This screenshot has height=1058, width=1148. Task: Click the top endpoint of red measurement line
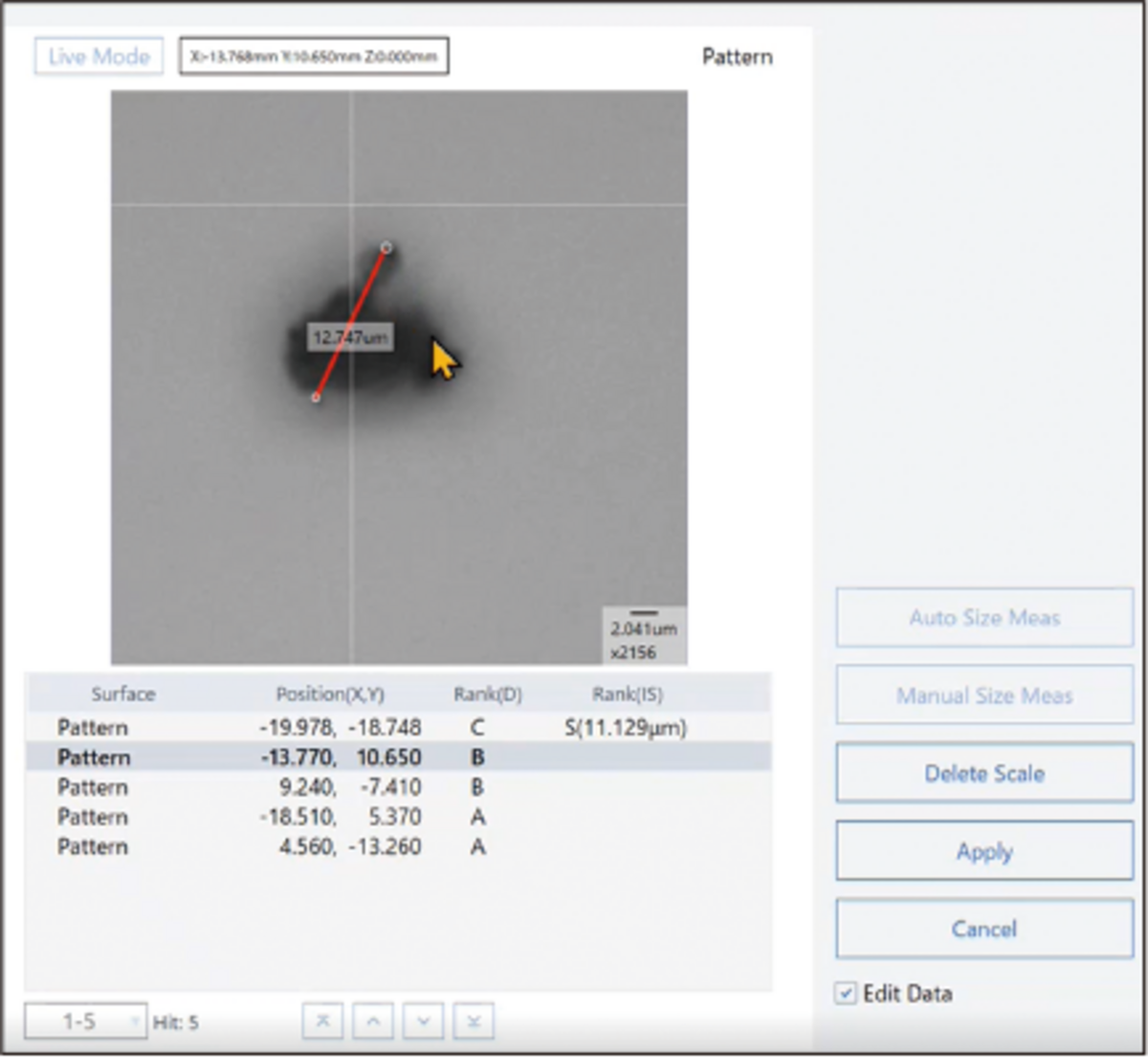click(386, 248)
